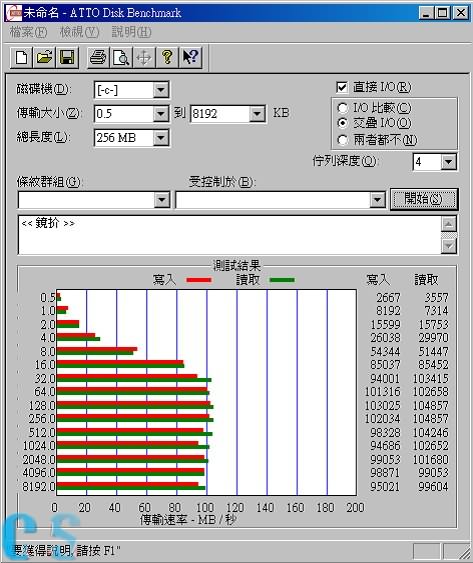
Task: Click the write value 103025
Action: pos(382,406)
